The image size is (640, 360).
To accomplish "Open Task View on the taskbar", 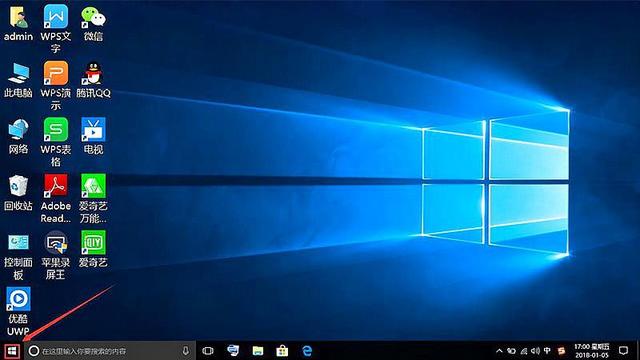I will [208, 351].
